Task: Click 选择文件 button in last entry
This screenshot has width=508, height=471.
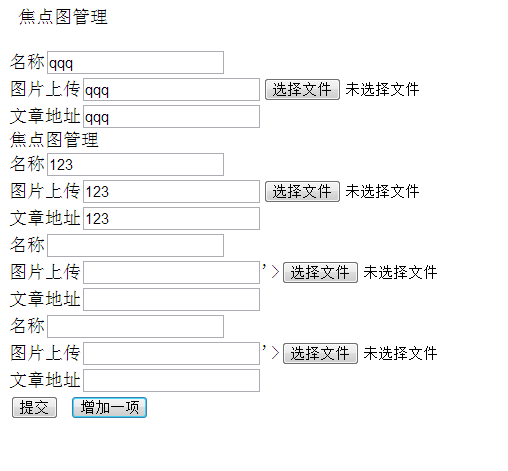Action: tap(320, 353)
